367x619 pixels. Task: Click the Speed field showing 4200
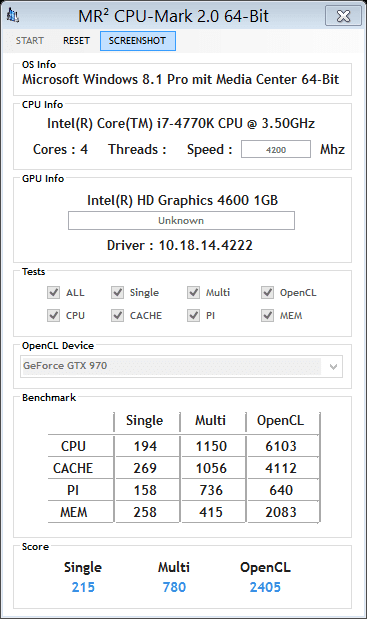point(276,150)
